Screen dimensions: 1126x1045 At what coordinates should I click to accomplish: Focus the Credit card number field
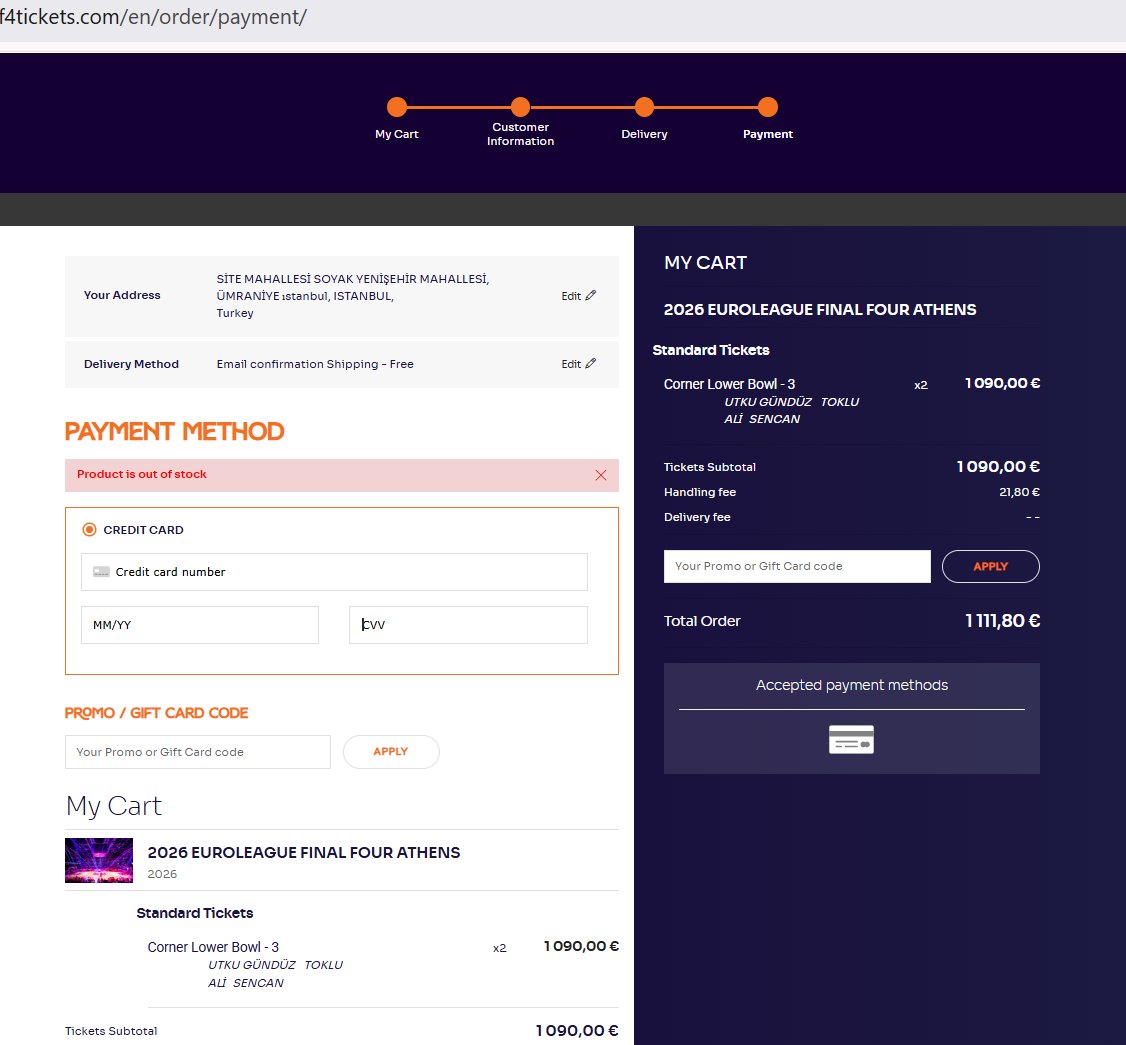pyautogui.click(x=334, y=572)
